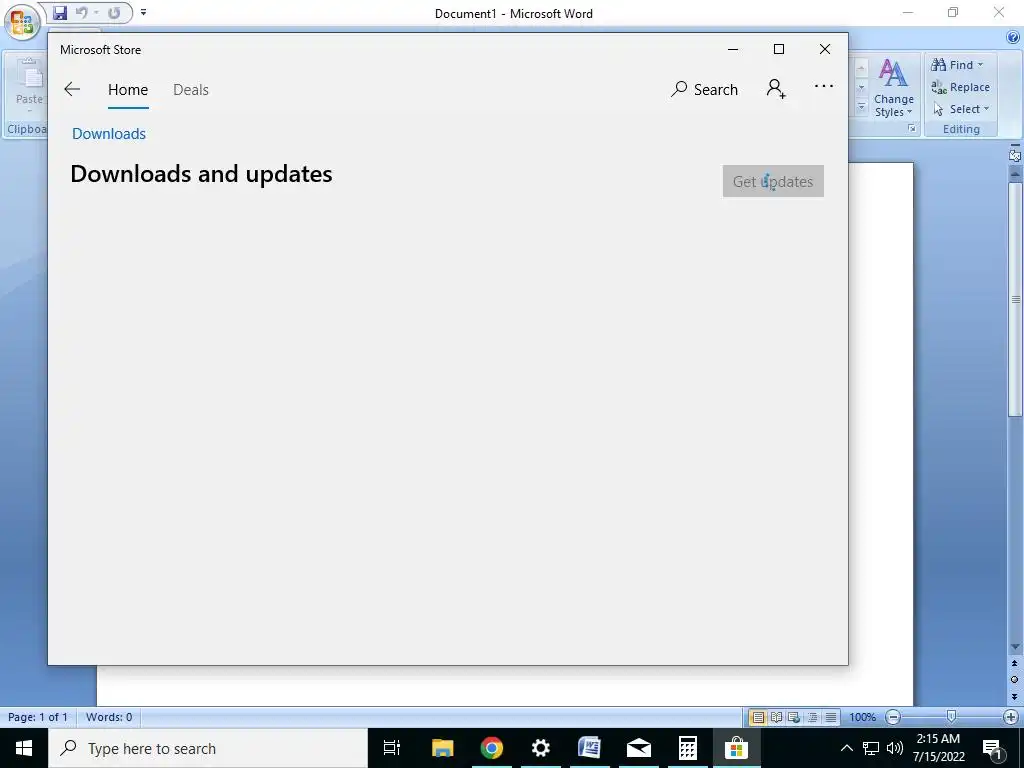
Task: Click Microsoft Store taskbar icon
Action: [736, 748]
